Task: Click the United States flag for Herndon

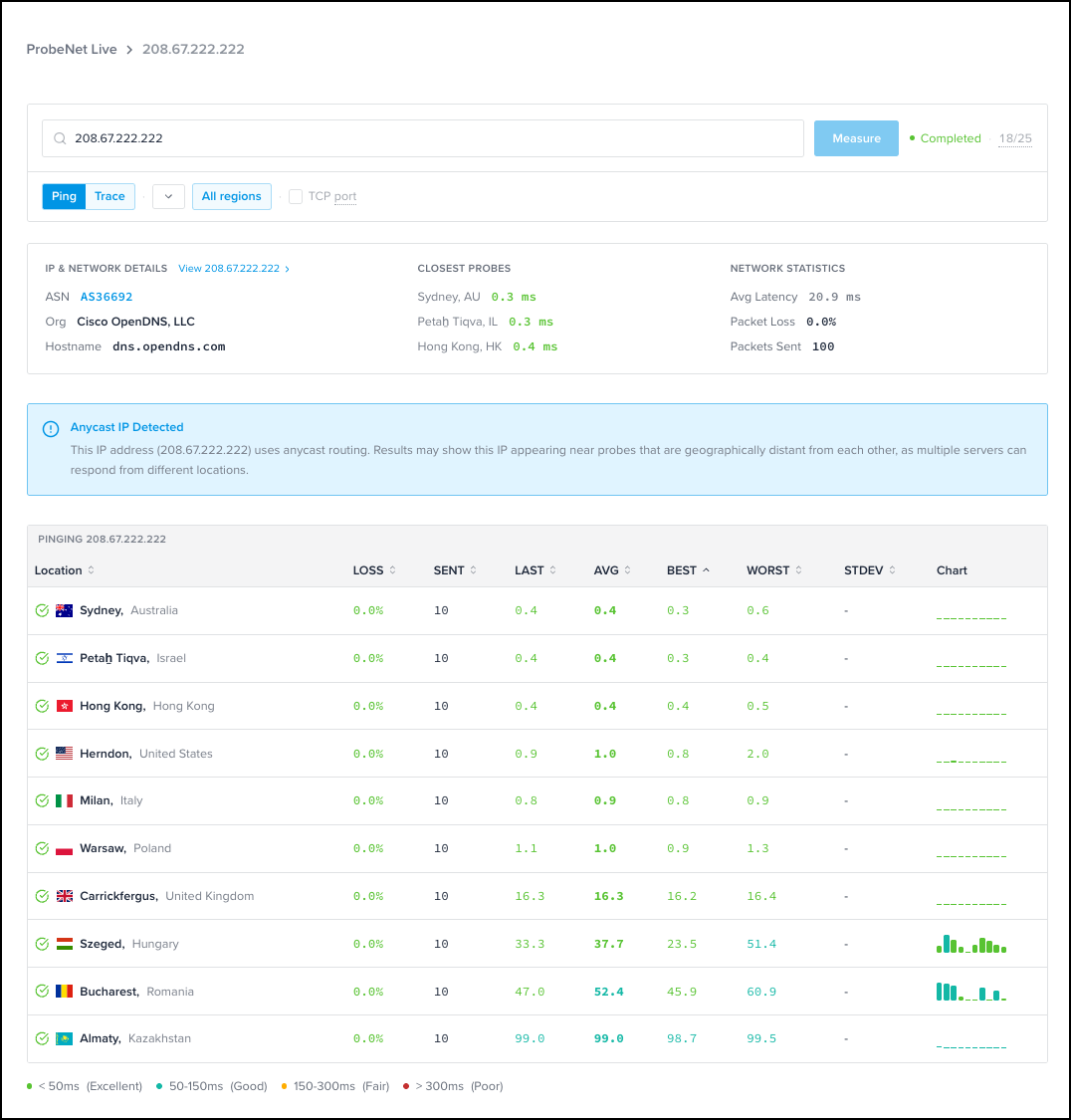Action: pyautogui.click(x=65, y=754)
